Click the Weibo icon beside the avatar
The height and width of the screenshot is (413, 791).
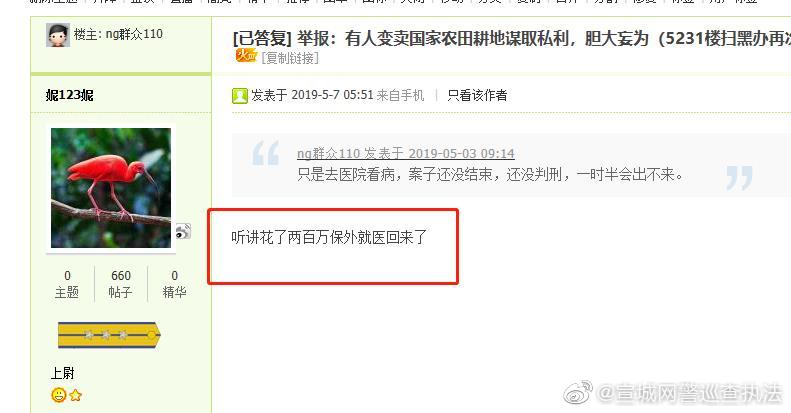[183, 231]
